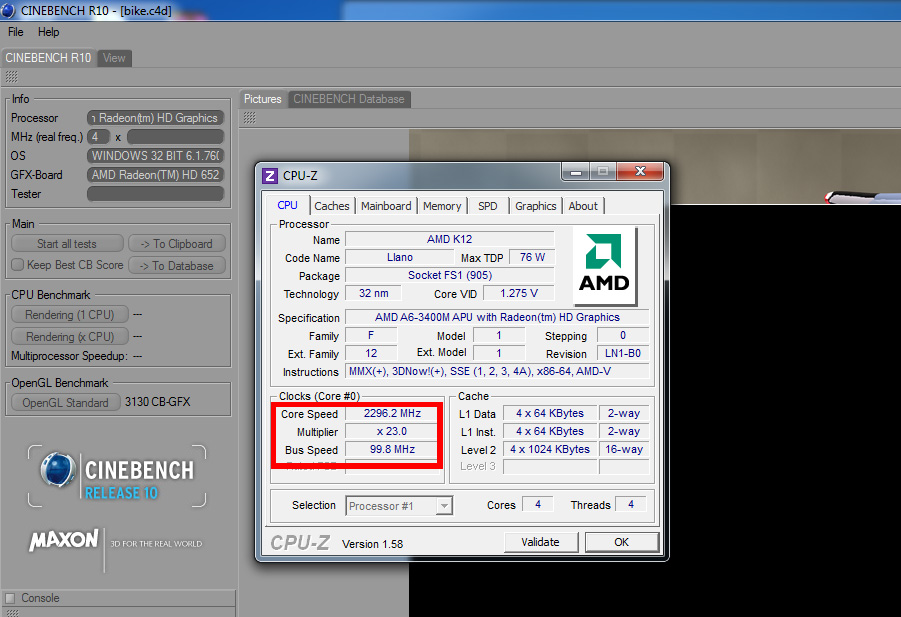Click the MHz frequency value field
The height and width of the screenshot is (617, 901).
(x=175, y=137)
